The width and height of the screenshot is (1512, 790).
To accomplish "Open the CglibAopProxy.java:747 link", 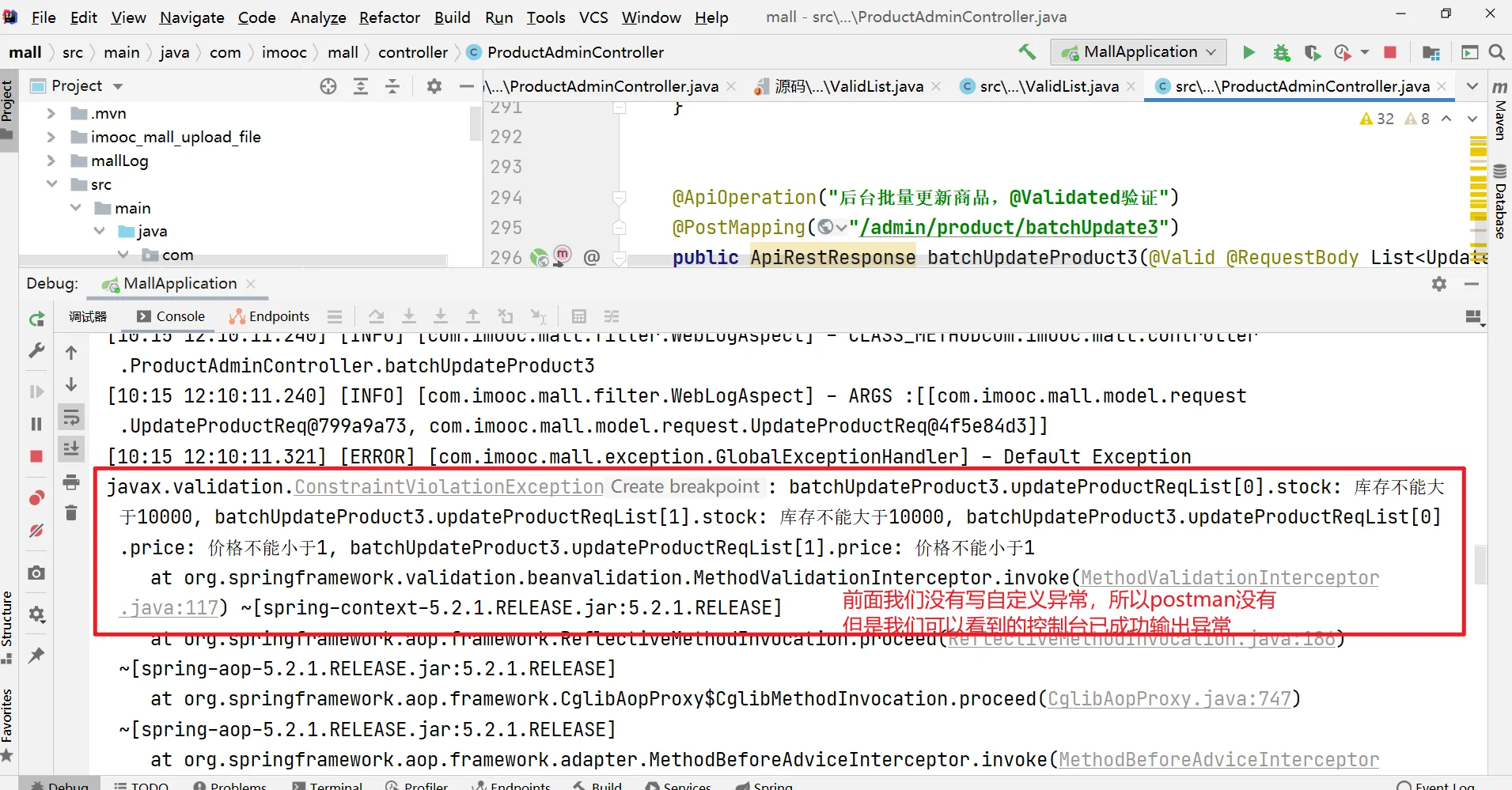I will 1169,699.
